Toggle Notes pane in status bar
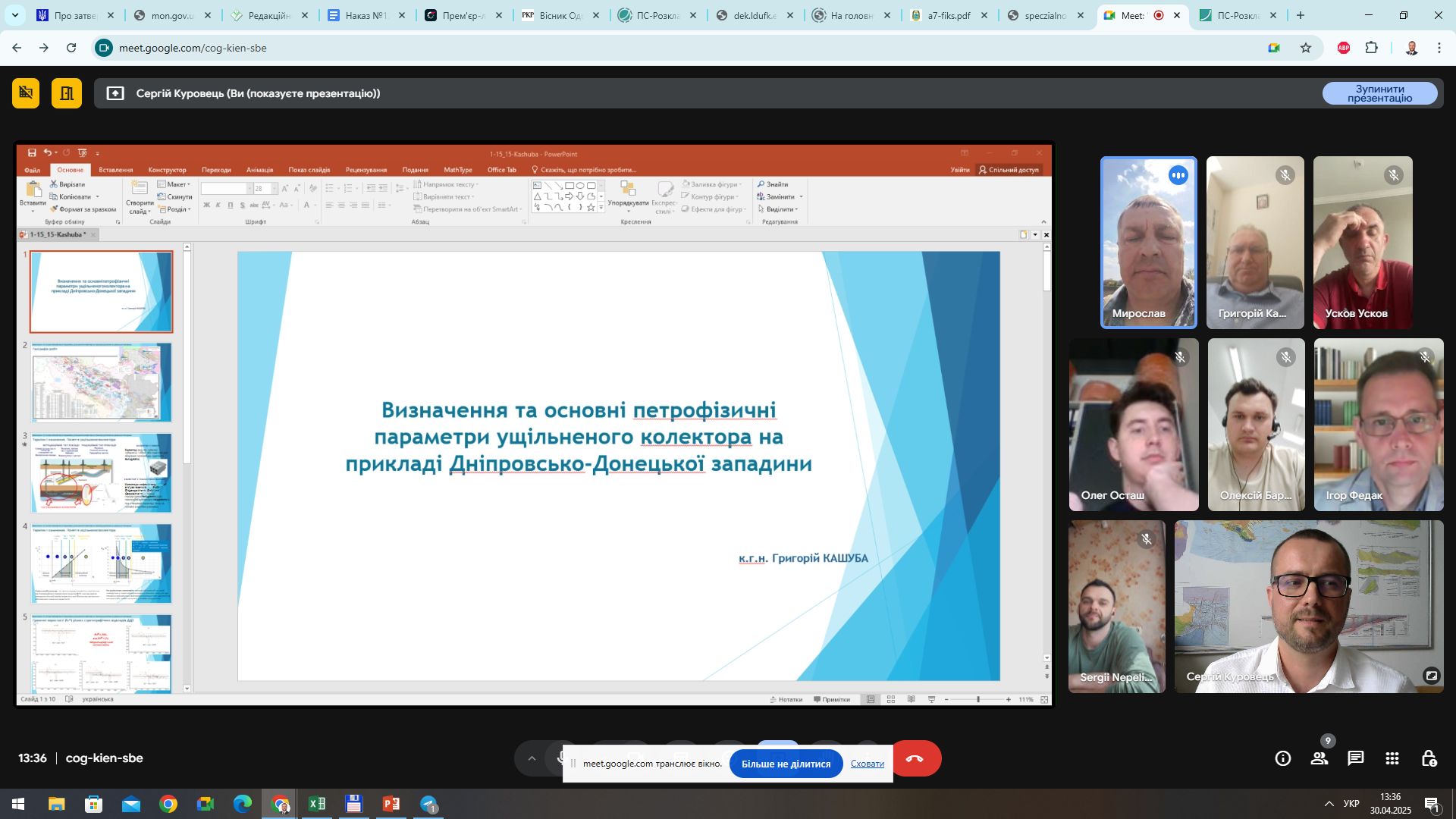The height and width of the screenshot is (819, 1456). point(786,699)
